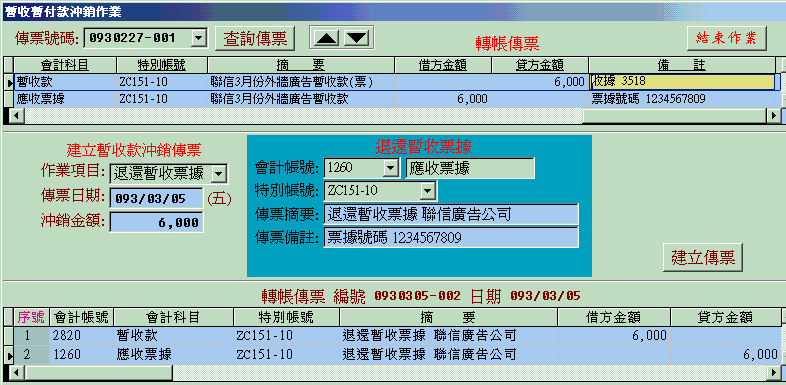
Task: Click the 結束作業 button
Action: [x=727, y=38]
